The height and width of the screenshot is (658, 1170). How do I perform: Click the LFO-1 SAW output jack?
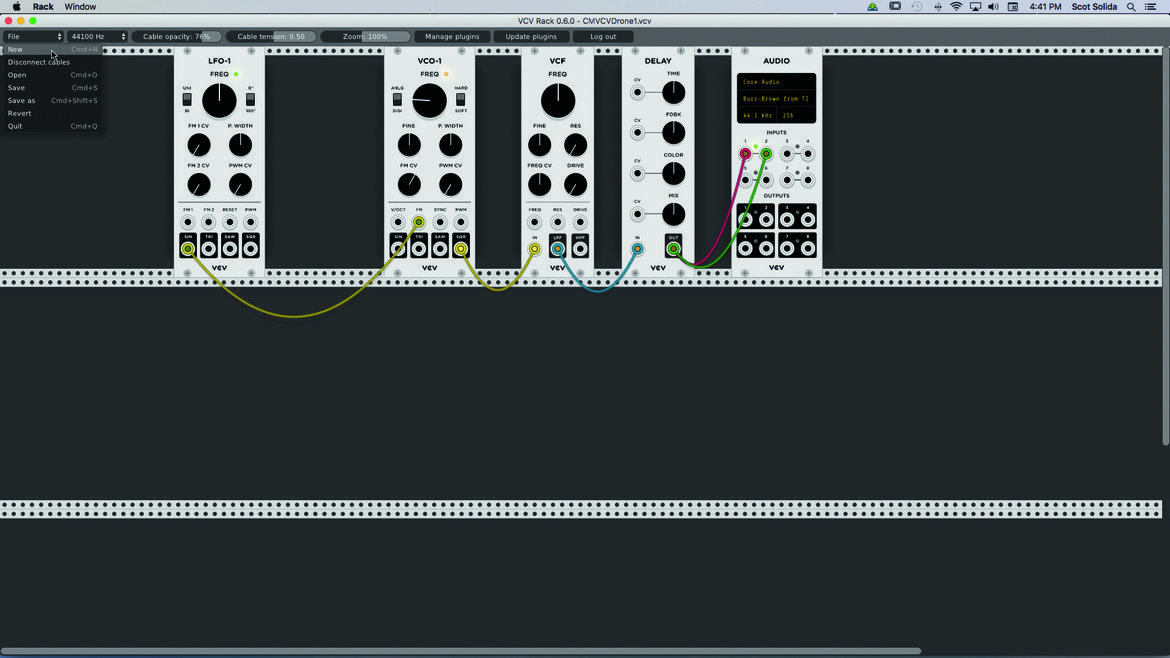230,248
